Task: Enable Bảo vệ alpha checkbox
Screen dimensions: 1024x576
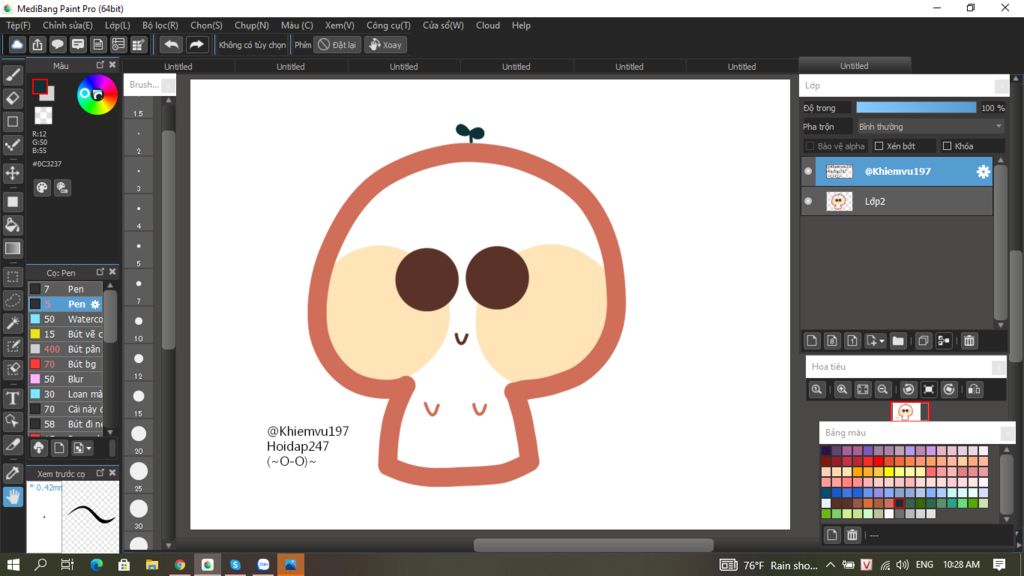Action: pyautogui.click(x=810, y=146)
